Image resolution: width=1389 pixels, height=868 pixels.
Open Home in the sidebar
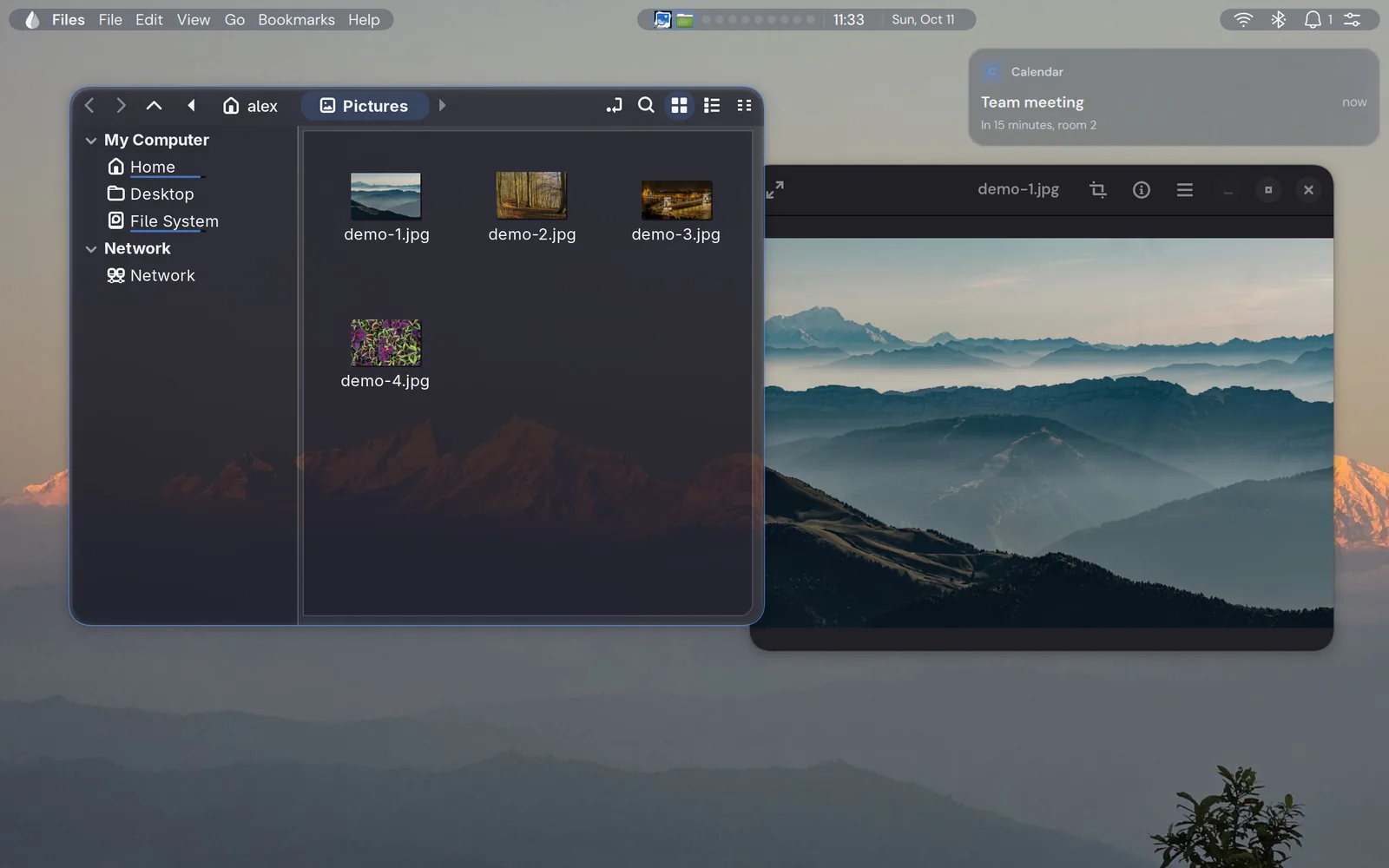(x=153, y=167)
